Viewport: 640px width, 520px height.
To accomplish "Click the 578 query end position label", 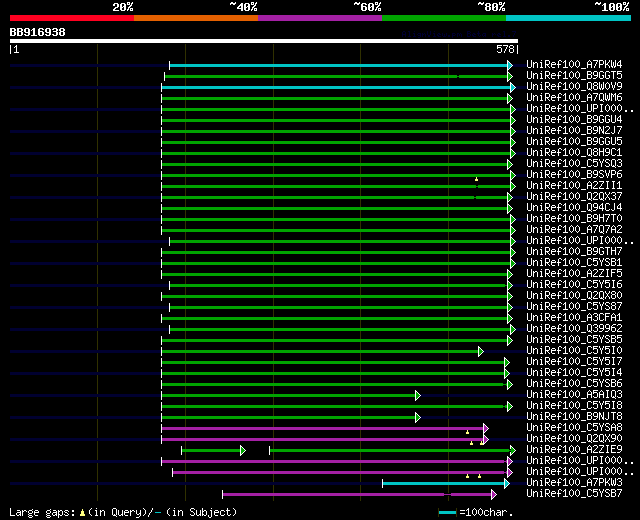I will pos(505,49).
